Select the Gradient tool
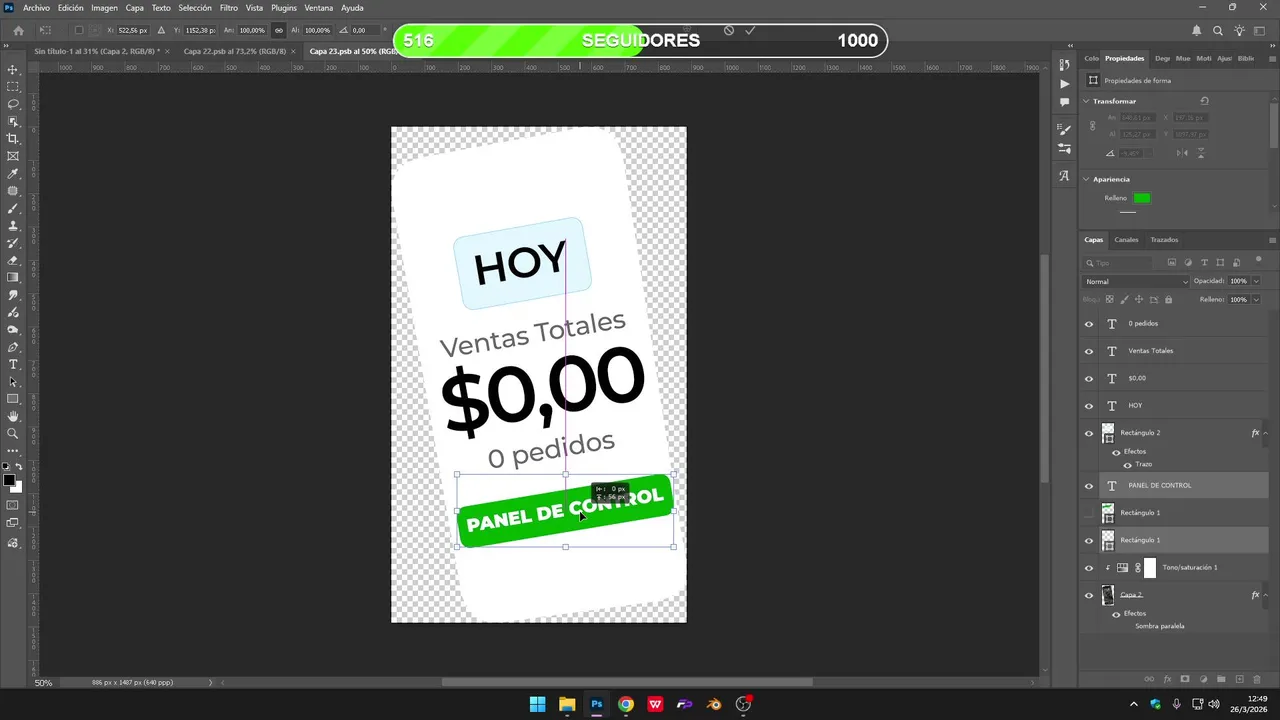 coord(13,278)
